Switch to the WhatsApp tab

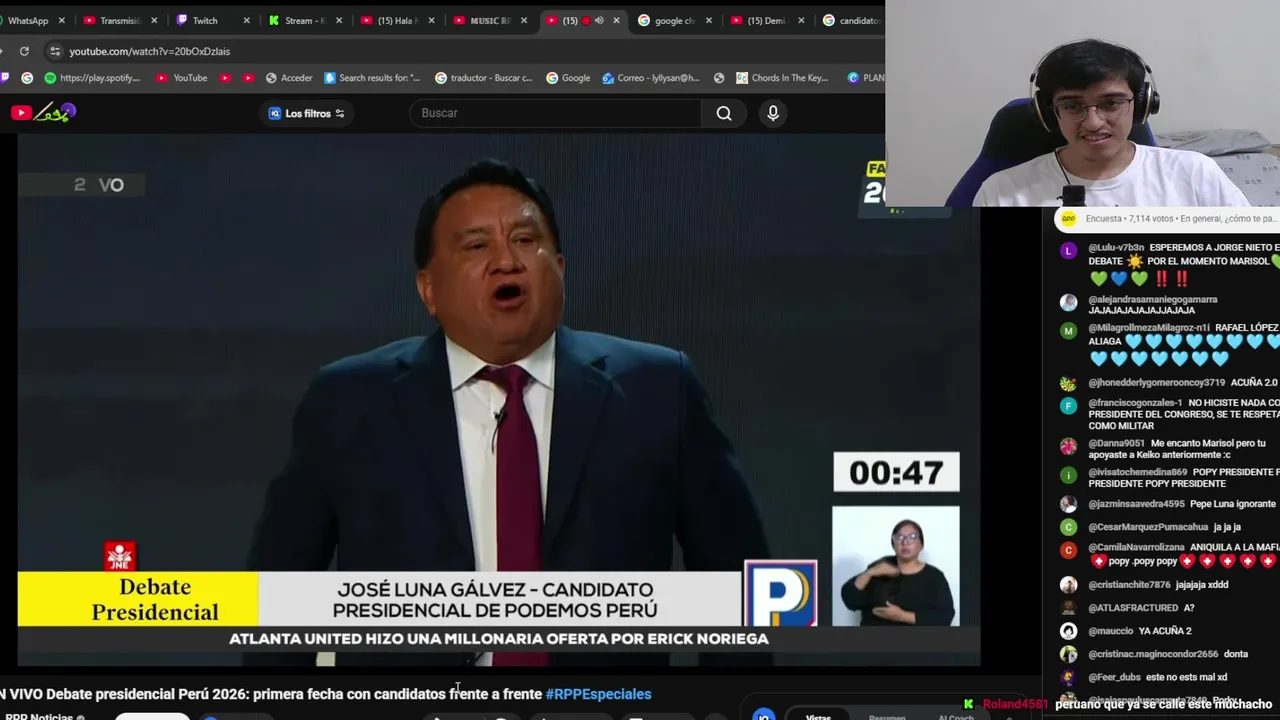coord(28,20)
